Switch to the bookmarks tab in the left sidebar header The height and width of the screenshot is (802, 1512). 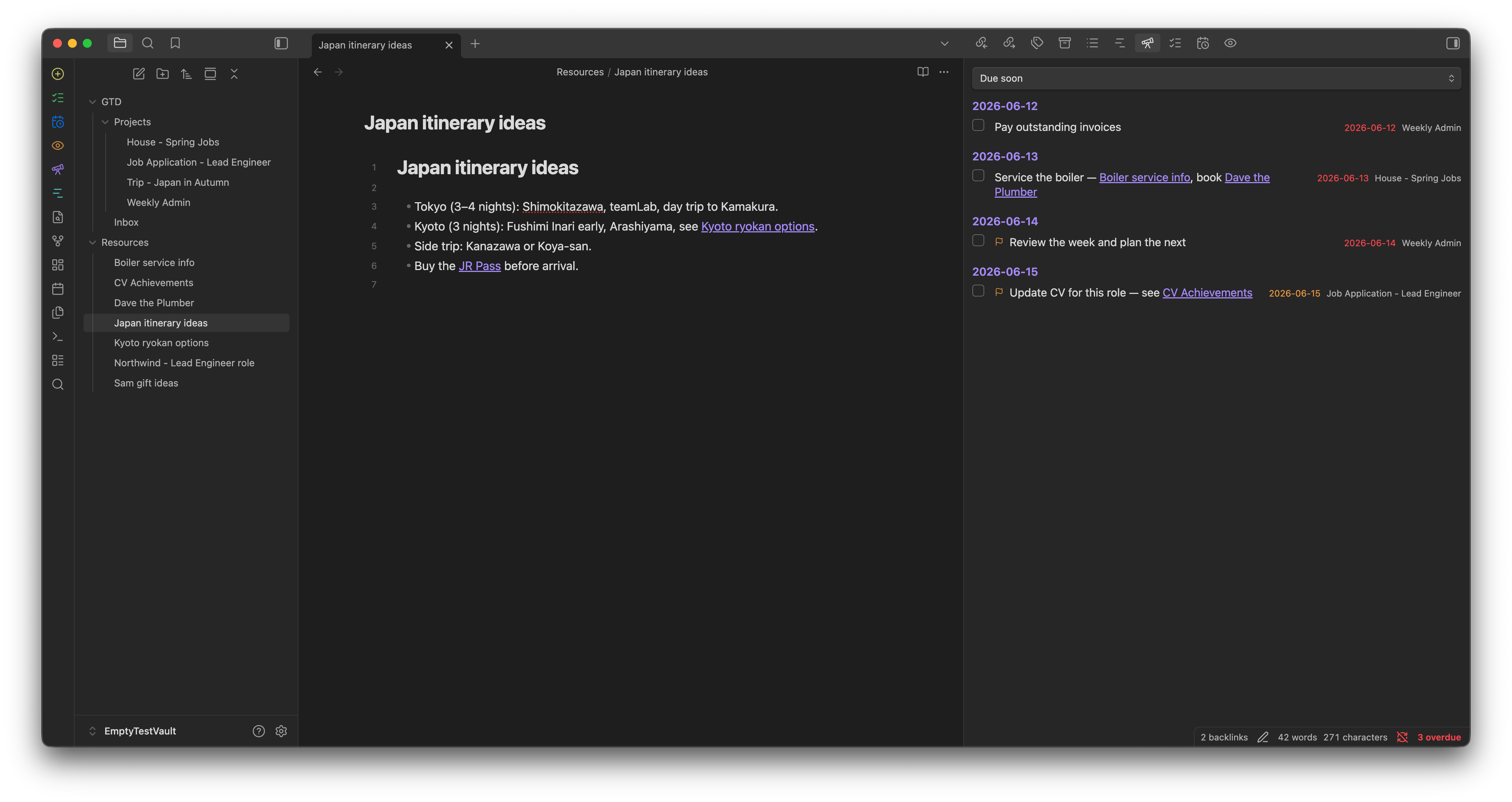175,43
